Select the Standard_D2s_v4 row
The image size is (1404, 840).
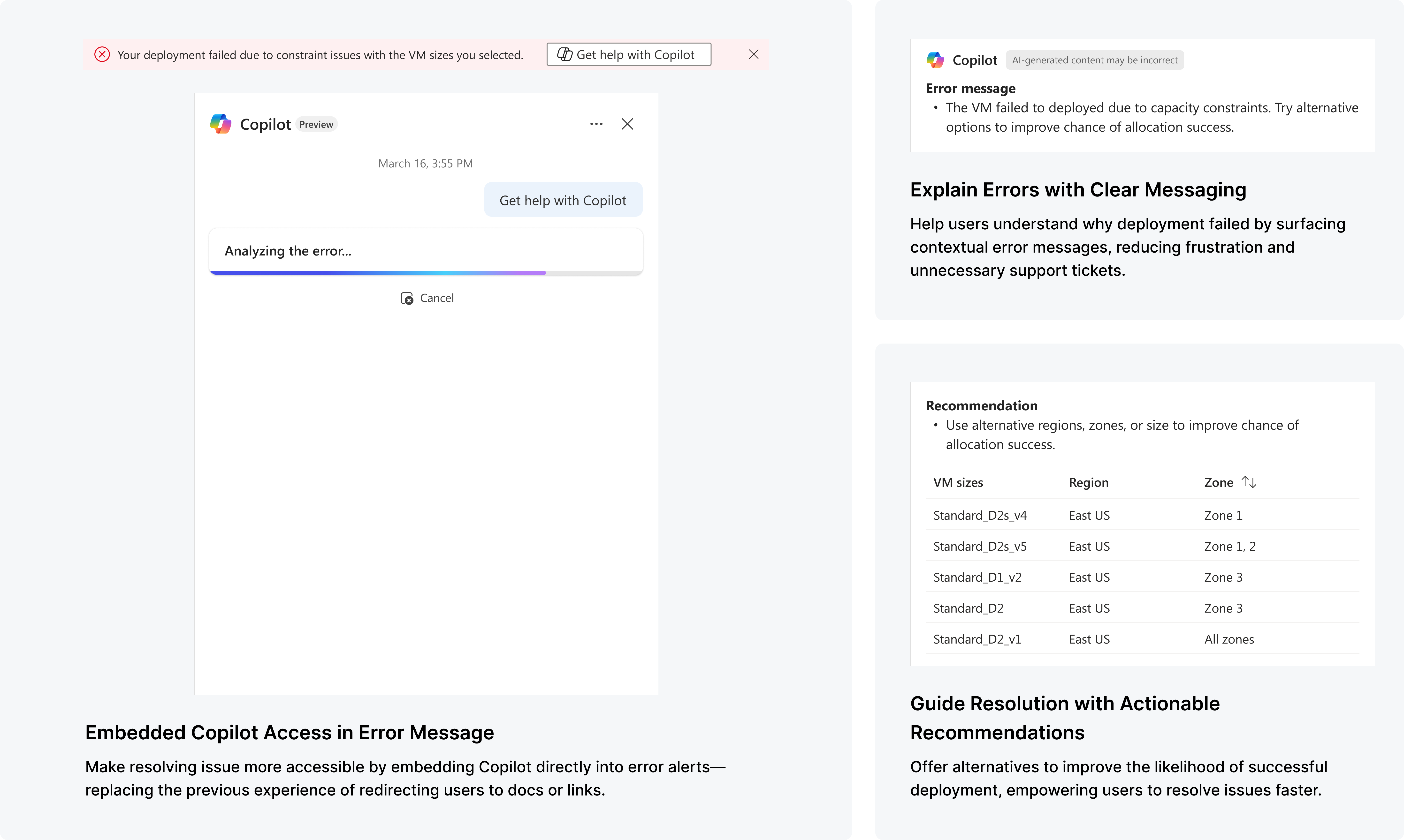1142,515
